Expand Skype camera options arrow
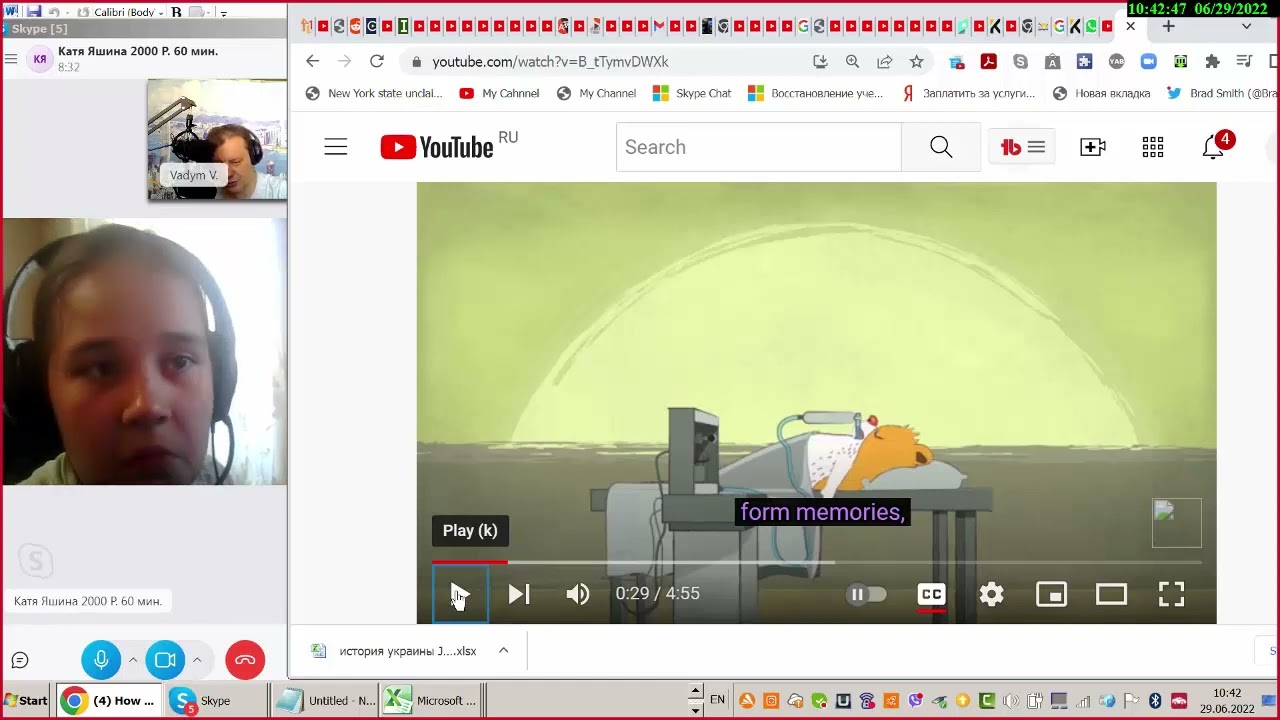This screenshot has height=720, width=1280. tap(197, 660)
